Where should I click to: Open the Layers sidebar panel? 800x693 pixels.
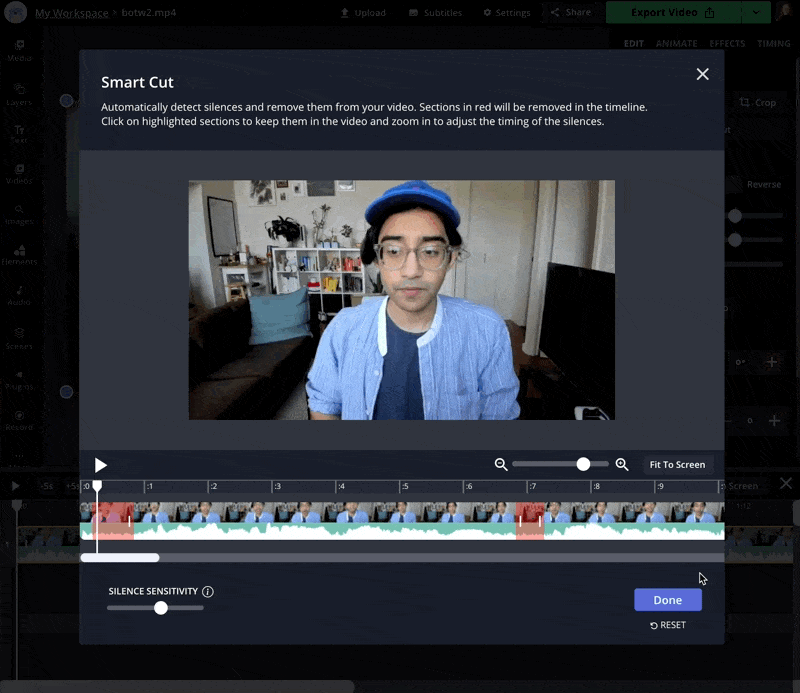coord(19,94)
